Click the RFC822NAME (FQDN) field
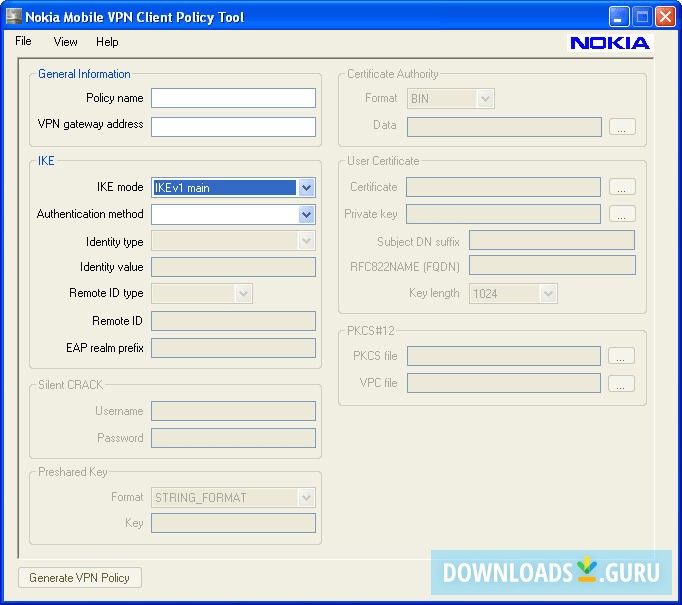Screen dimensions: 682x605 click(552, 265)
